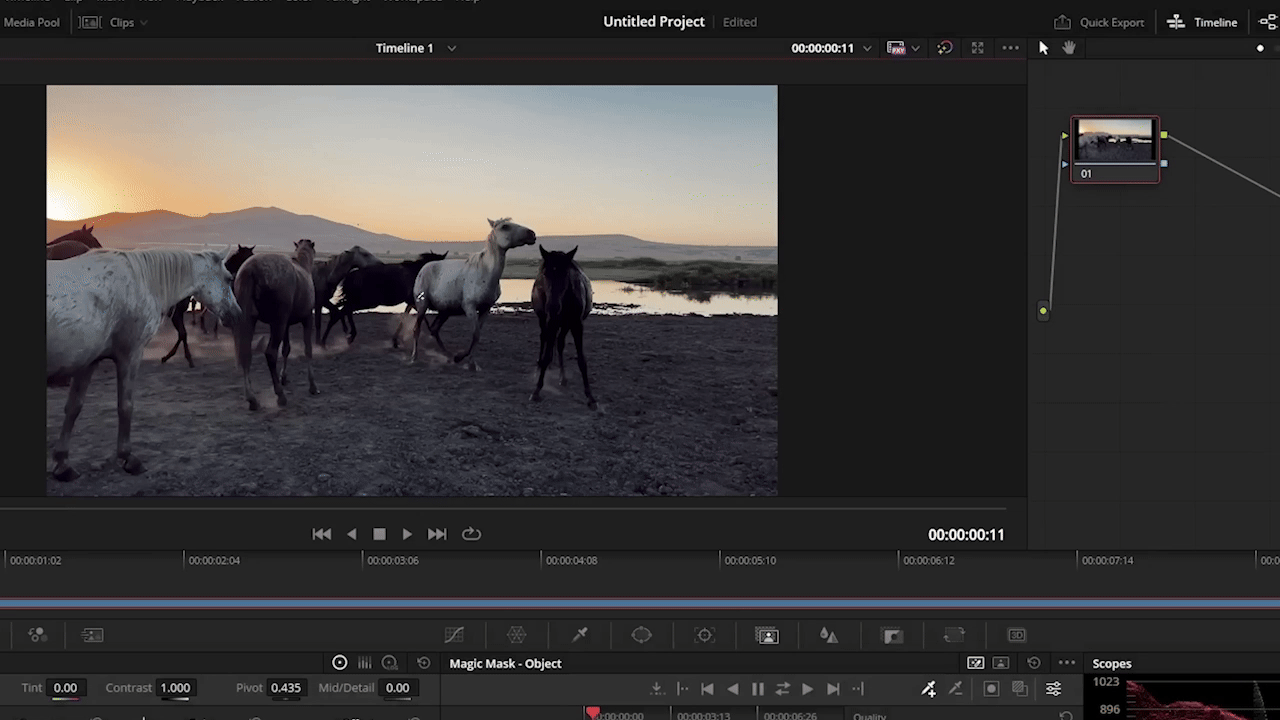
Task: Click the node graph source input dot
Action: click(x=1043, y=311)
